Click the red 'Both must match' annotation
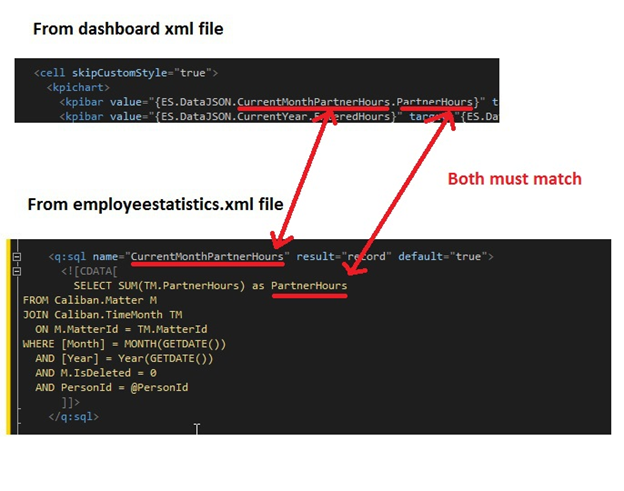This screenshot has width=624, height=491. pos(514,179)
